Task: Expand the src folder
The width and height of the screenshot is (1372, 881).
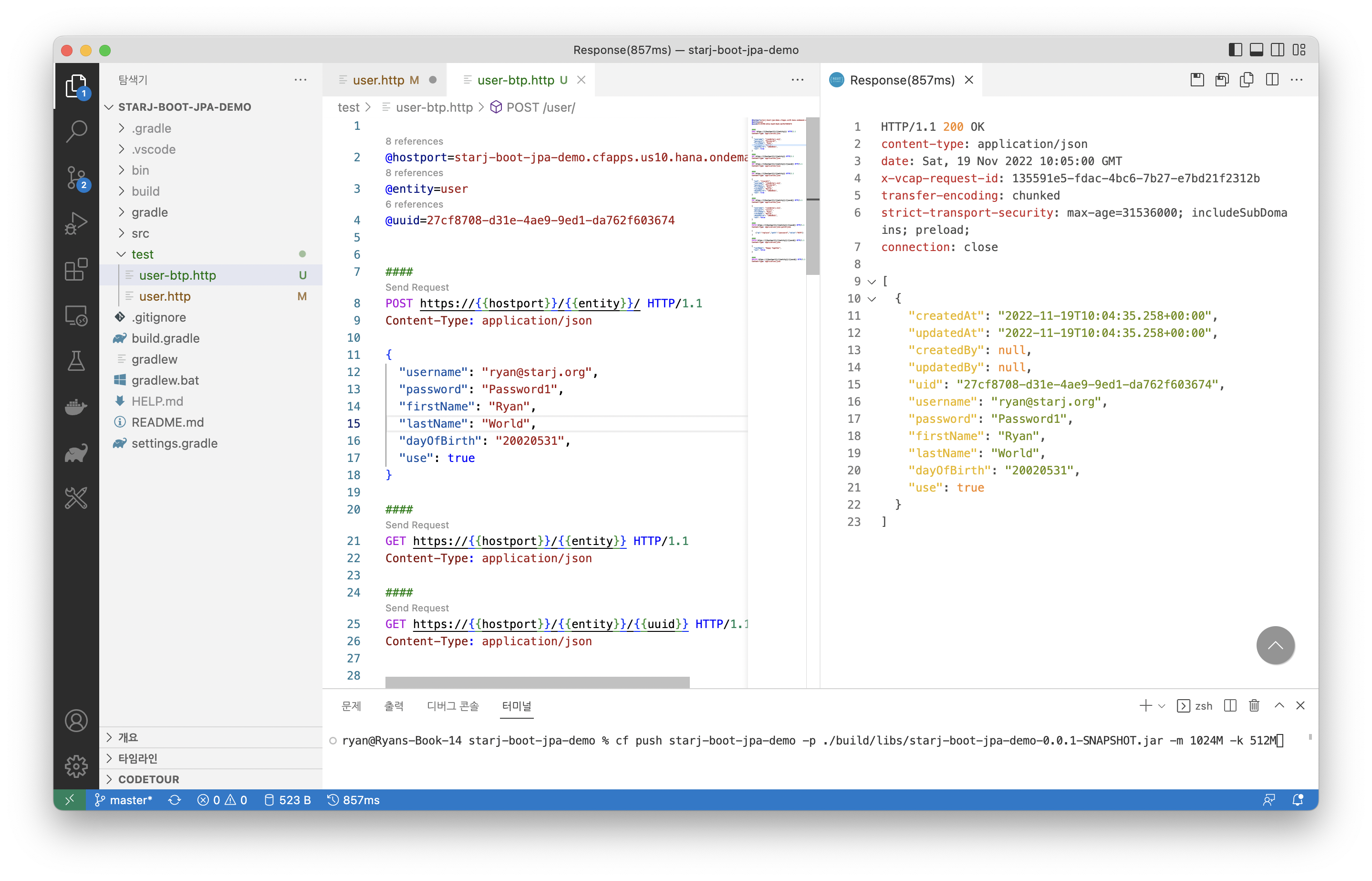Action: tap(140, 233)
